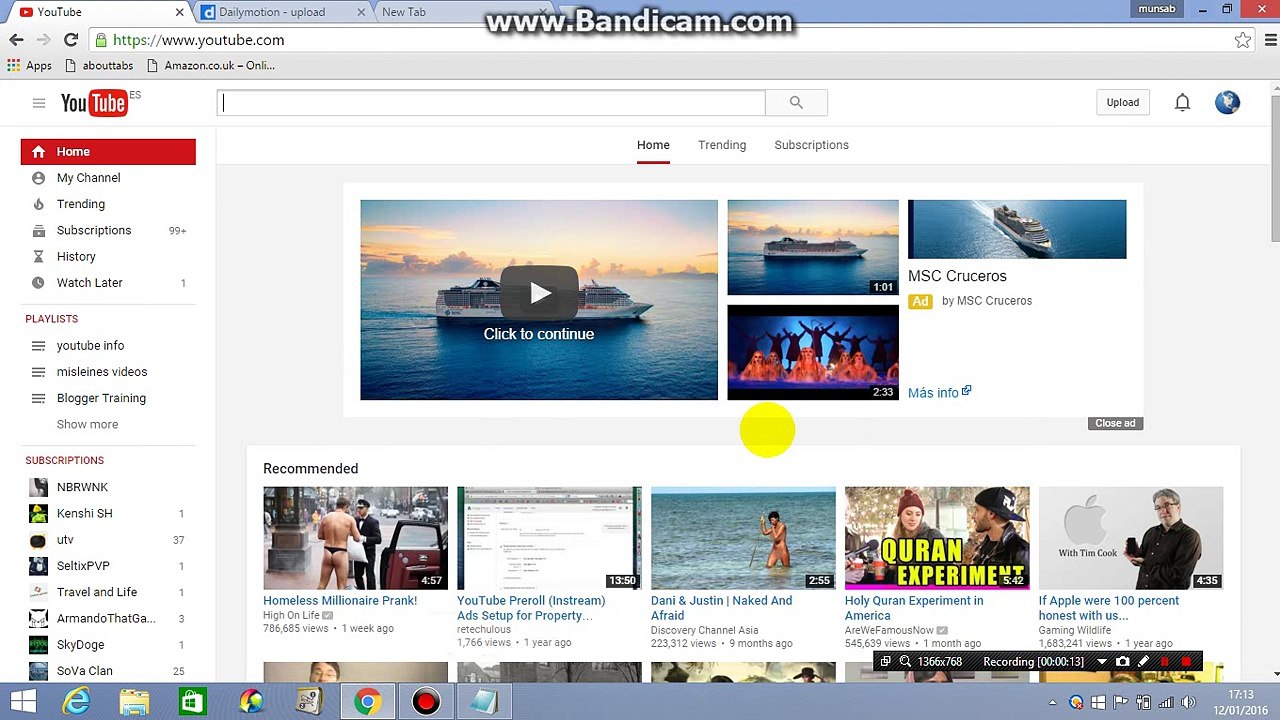1280x720 pixels.
Task: Open Homeless Millionaire Prank! video title
Action: click(340, 600)
